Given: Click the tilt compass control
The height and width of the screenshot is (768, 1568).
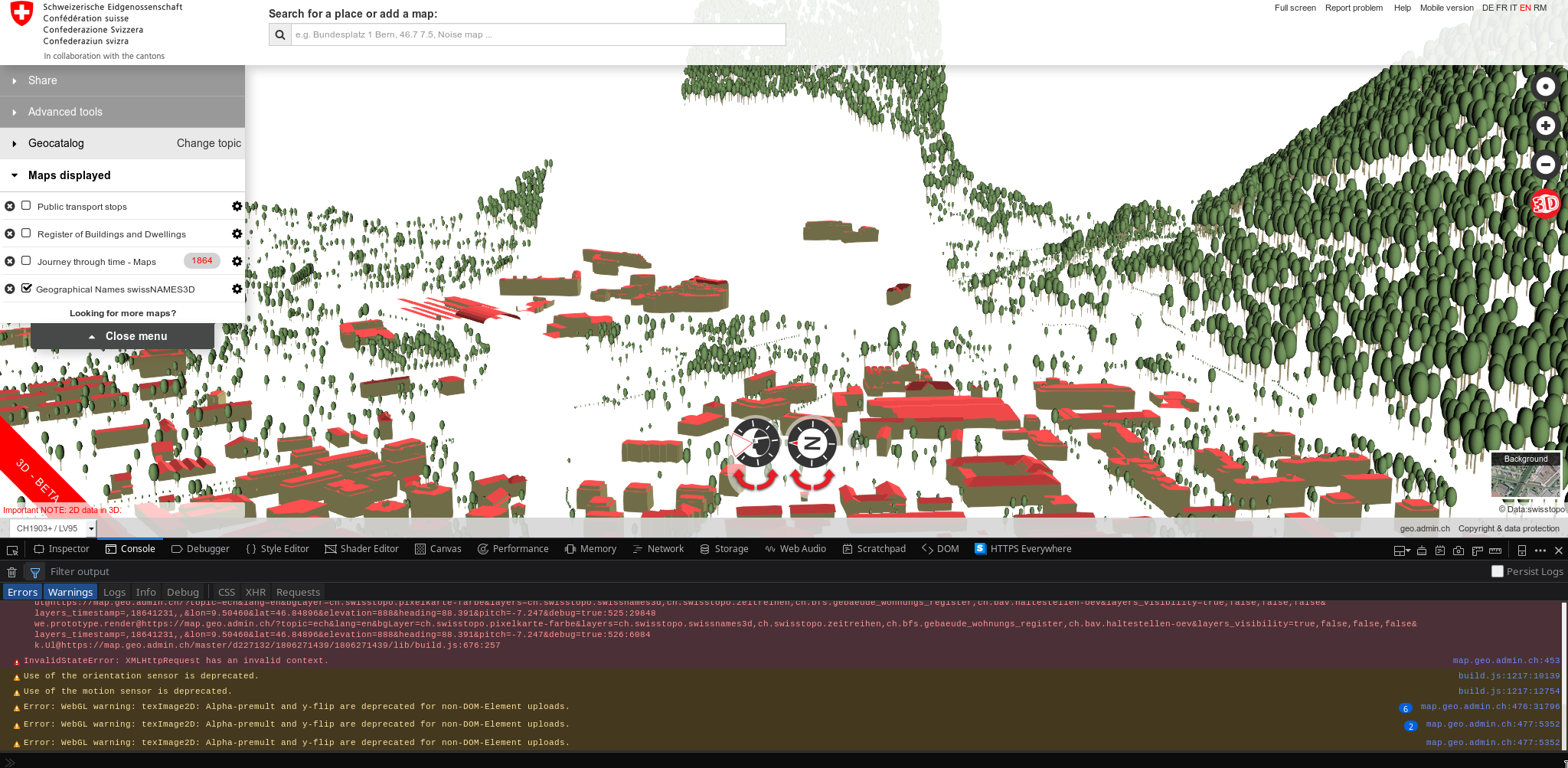Looking at the screenshot, I should click(x=755, y=443).
